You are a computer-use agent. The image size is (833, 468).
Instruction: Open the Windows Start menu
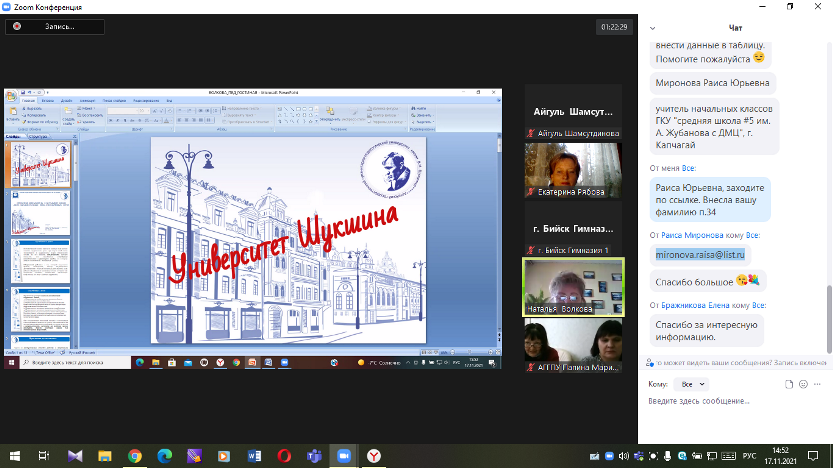[14, 456]
